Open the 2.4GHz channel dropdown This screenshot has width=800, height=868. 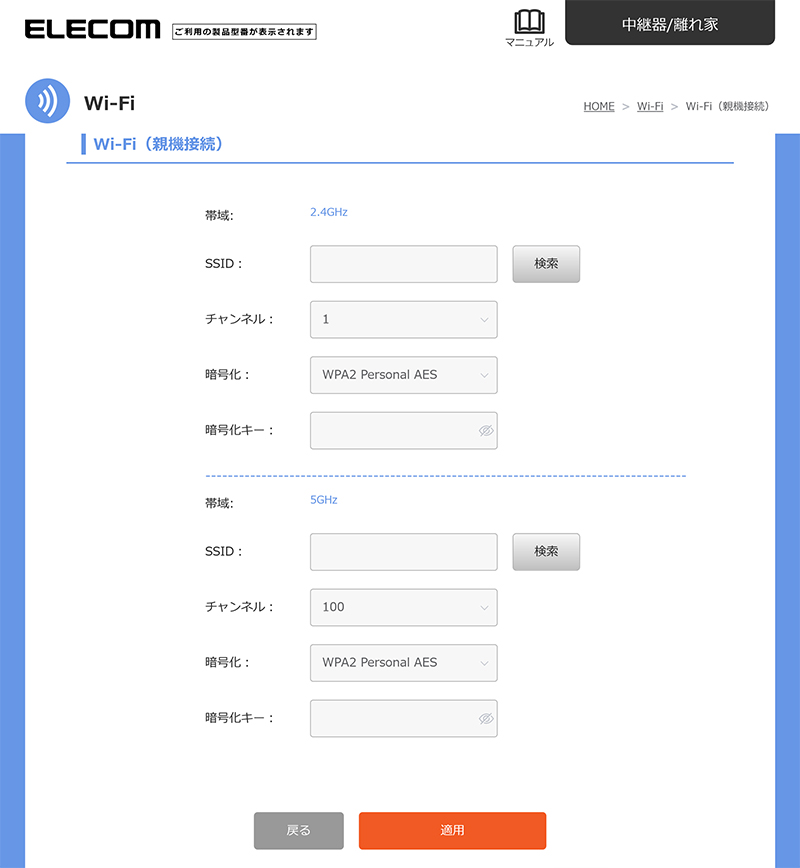(403, 320)
